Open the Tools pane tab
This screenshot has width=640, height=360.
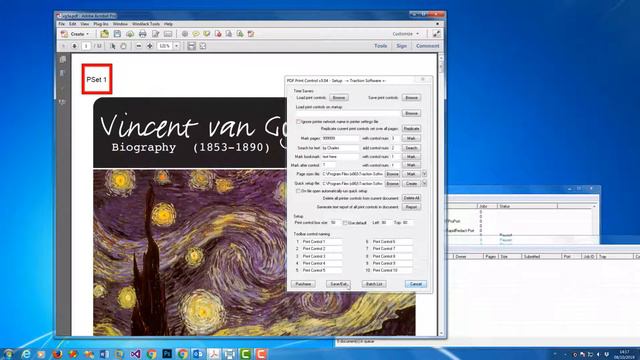[x=380, y=46]
